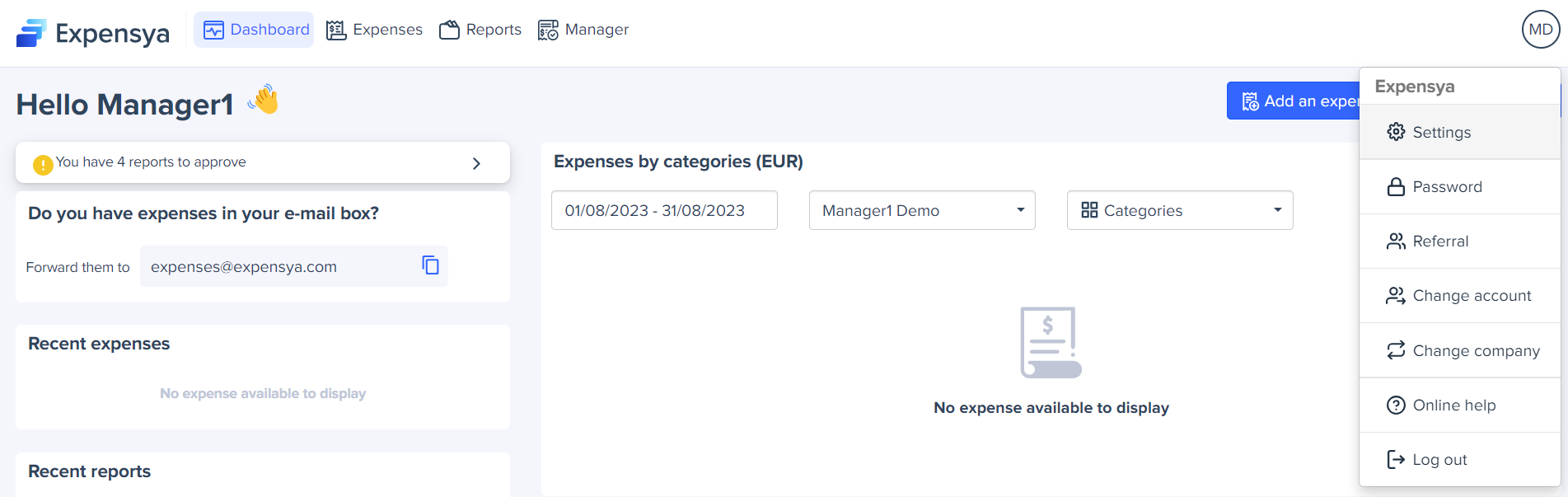Open the MD user avatar menu
The width and height of the screenshot is (1568, 497).
[x=1540, y=30]
